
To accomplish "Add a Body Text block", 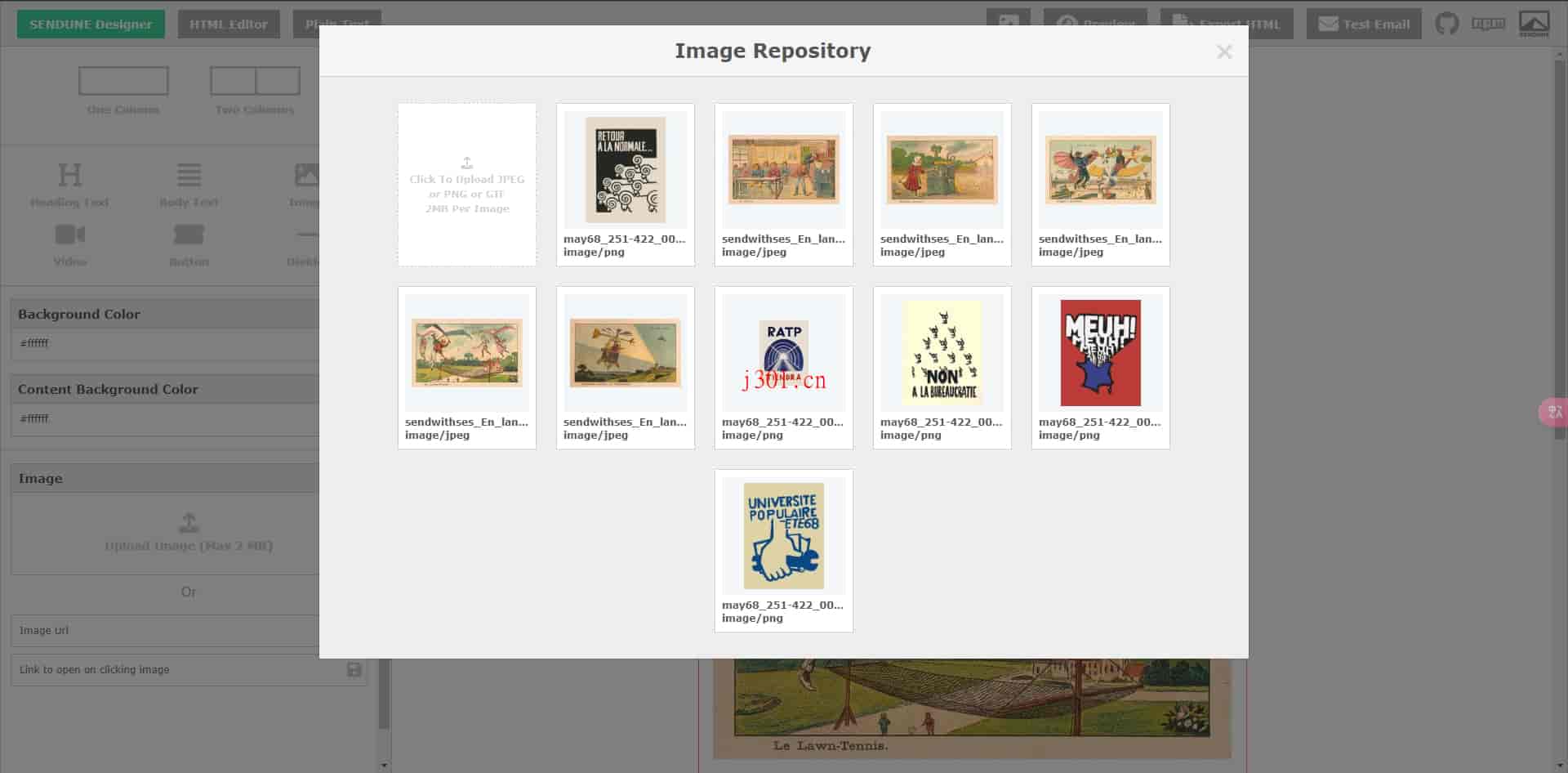I will [x=189, y=185].
